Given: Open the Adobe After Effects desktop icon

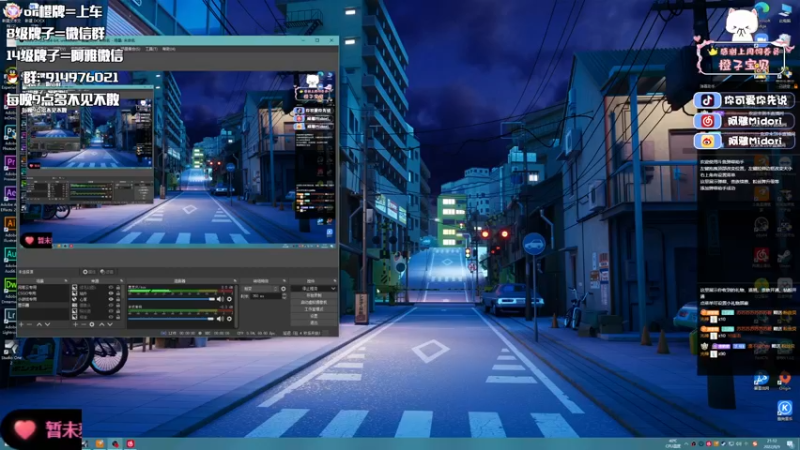Looking at the screenshot, I should [10, 194].
